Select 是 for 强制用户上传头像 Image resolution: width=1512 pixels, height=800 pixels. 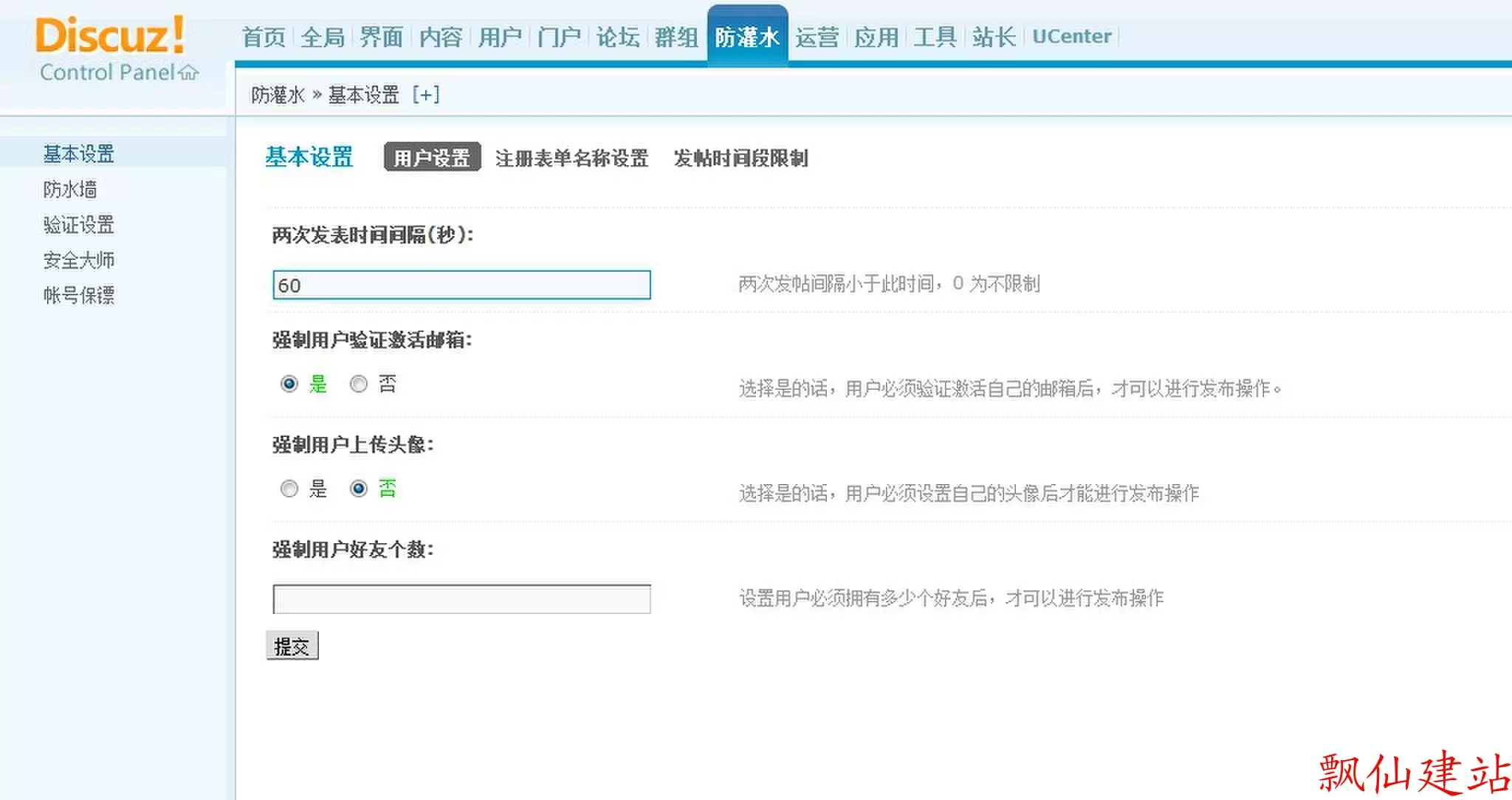coord(289,489)
